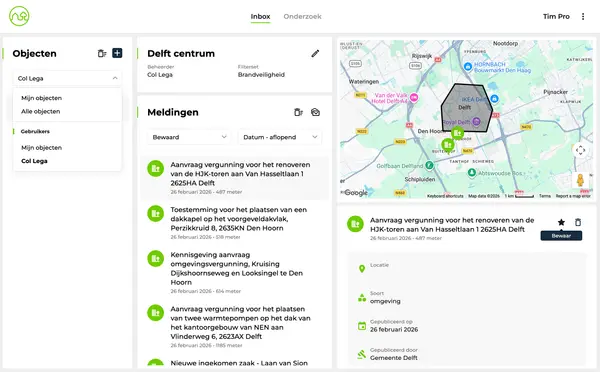
Task: Save the notification with the star icon
Action: point(561,222)
